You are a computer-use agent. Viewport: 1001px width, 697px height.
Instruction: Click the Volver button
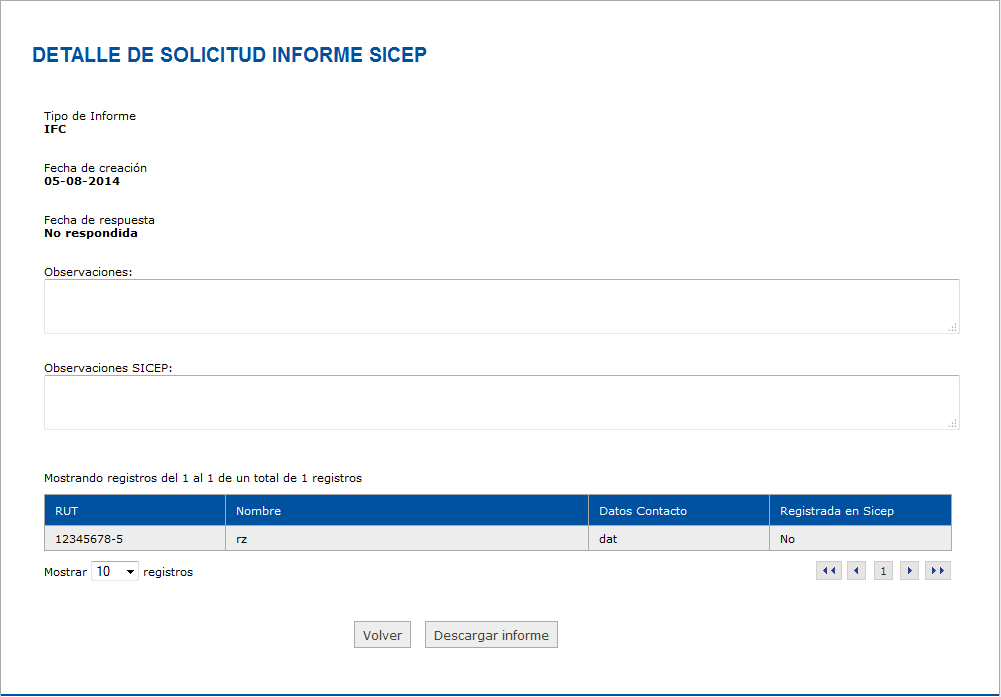coord(382,635)
